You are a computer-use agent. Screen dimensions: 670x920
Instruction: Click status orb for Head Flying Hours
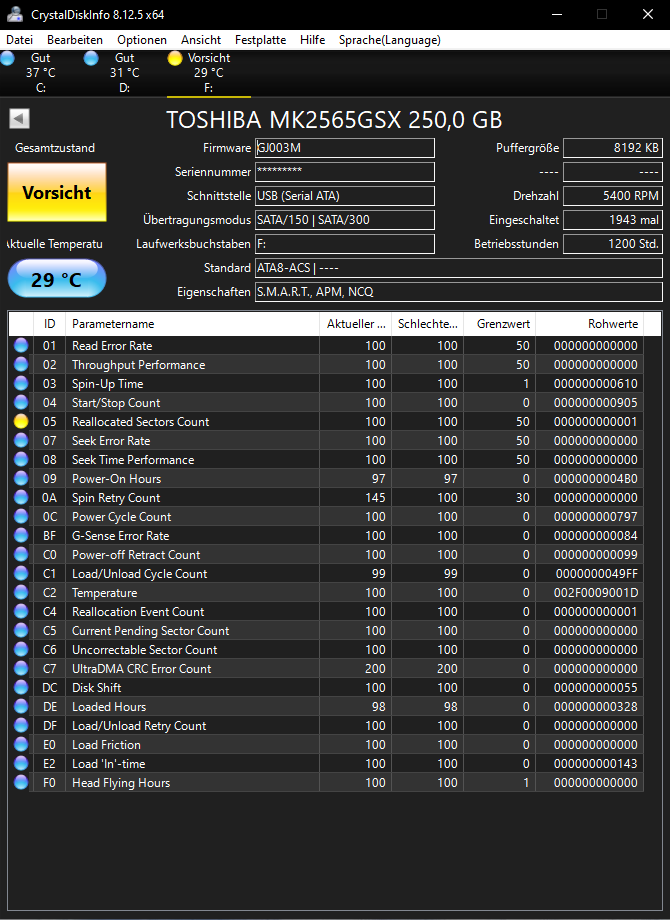click(x=21, y=783)
